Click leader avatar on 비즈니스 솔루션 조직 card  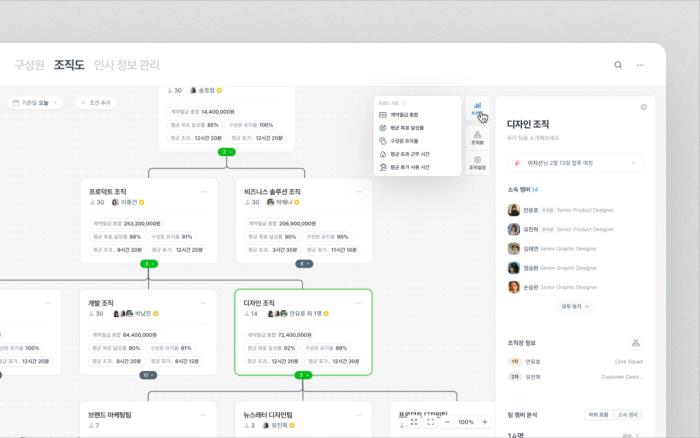coord(270,202)
